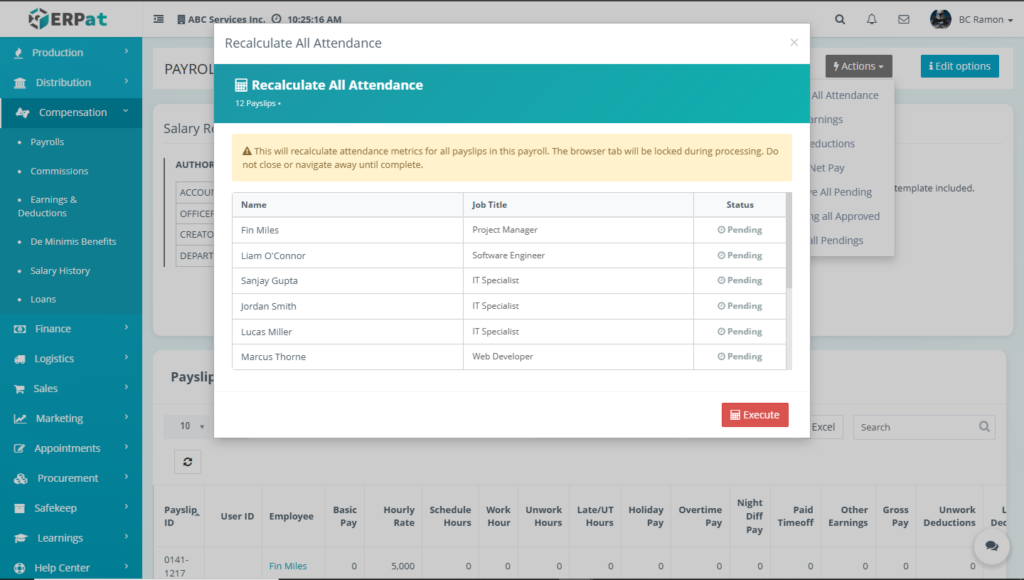Collapse the Compensation sidebar section
The height and width of the screenshot is (580, 1024).
70,112
